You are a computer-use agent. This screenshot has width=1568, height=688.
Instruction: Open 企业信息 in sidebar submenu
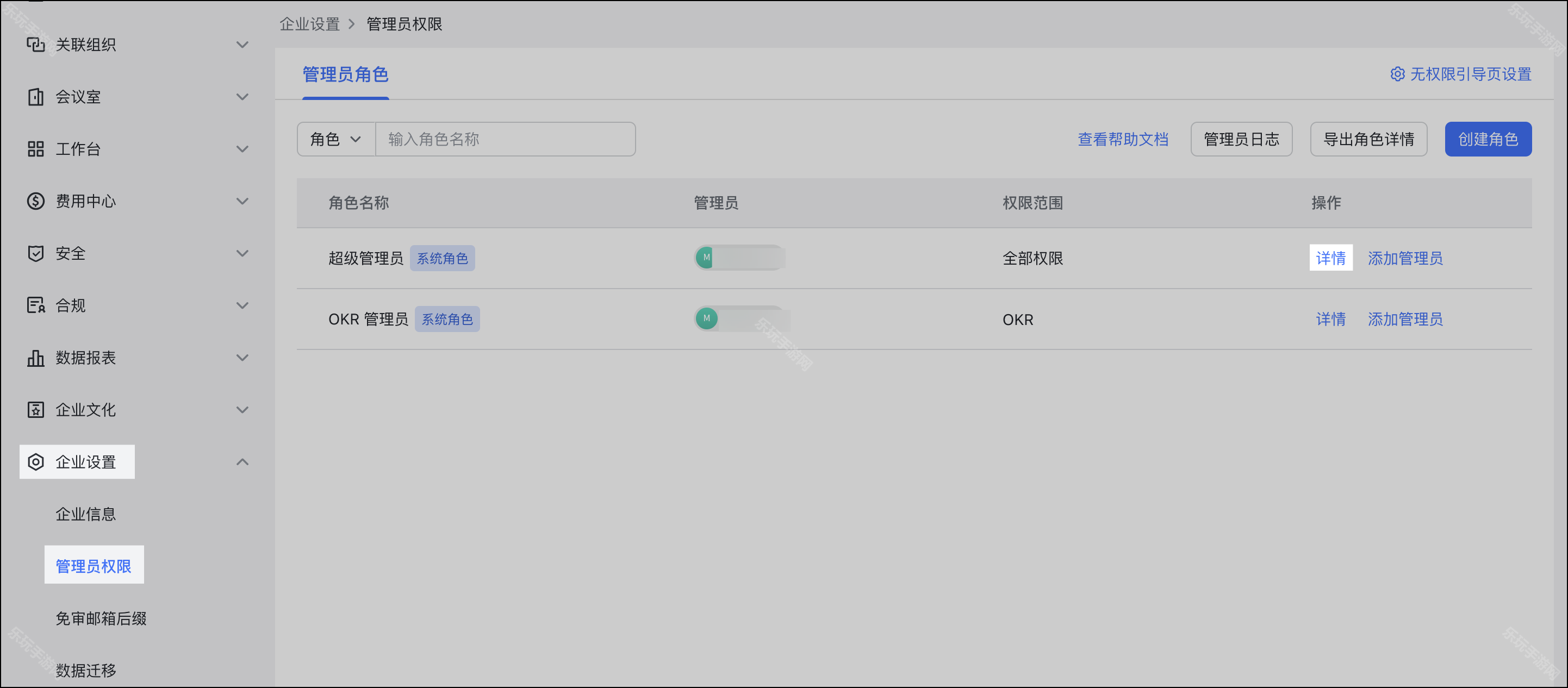pyautogui.click(x=86, y=514)
